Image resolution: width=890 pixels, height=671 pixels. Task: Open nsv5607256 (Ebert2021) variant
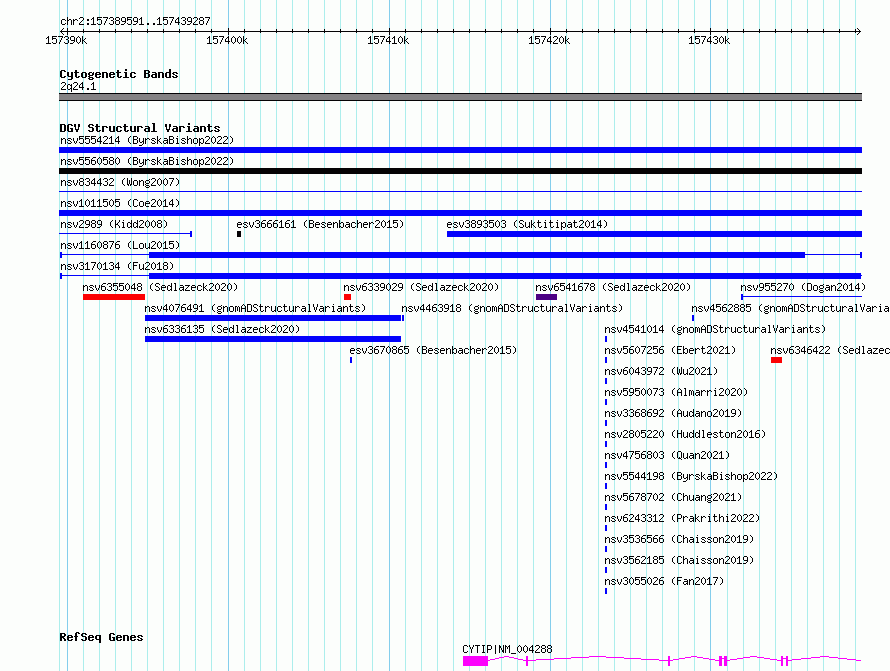click(x=670, y=350)
